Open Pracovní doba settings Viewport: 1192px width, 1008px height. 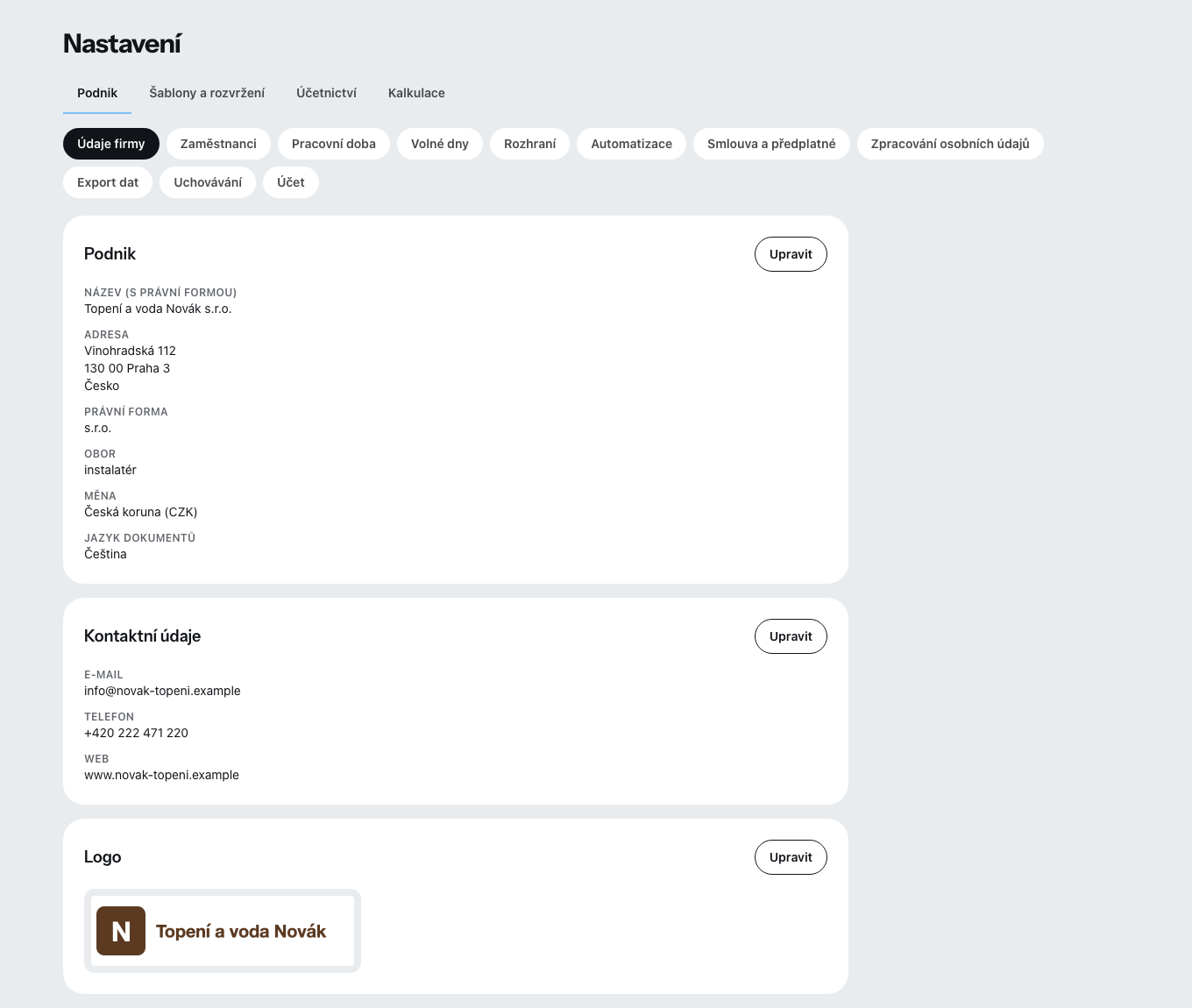tap(334, 144)
